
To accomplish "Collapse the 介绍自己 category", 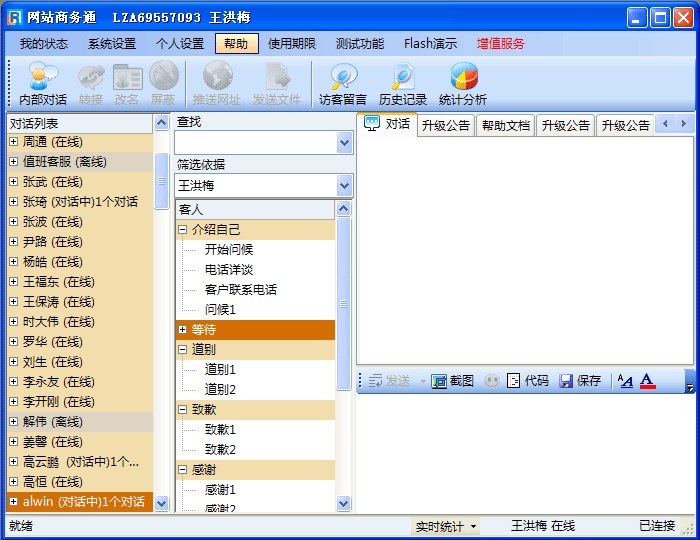I will (x=183, y=230).
